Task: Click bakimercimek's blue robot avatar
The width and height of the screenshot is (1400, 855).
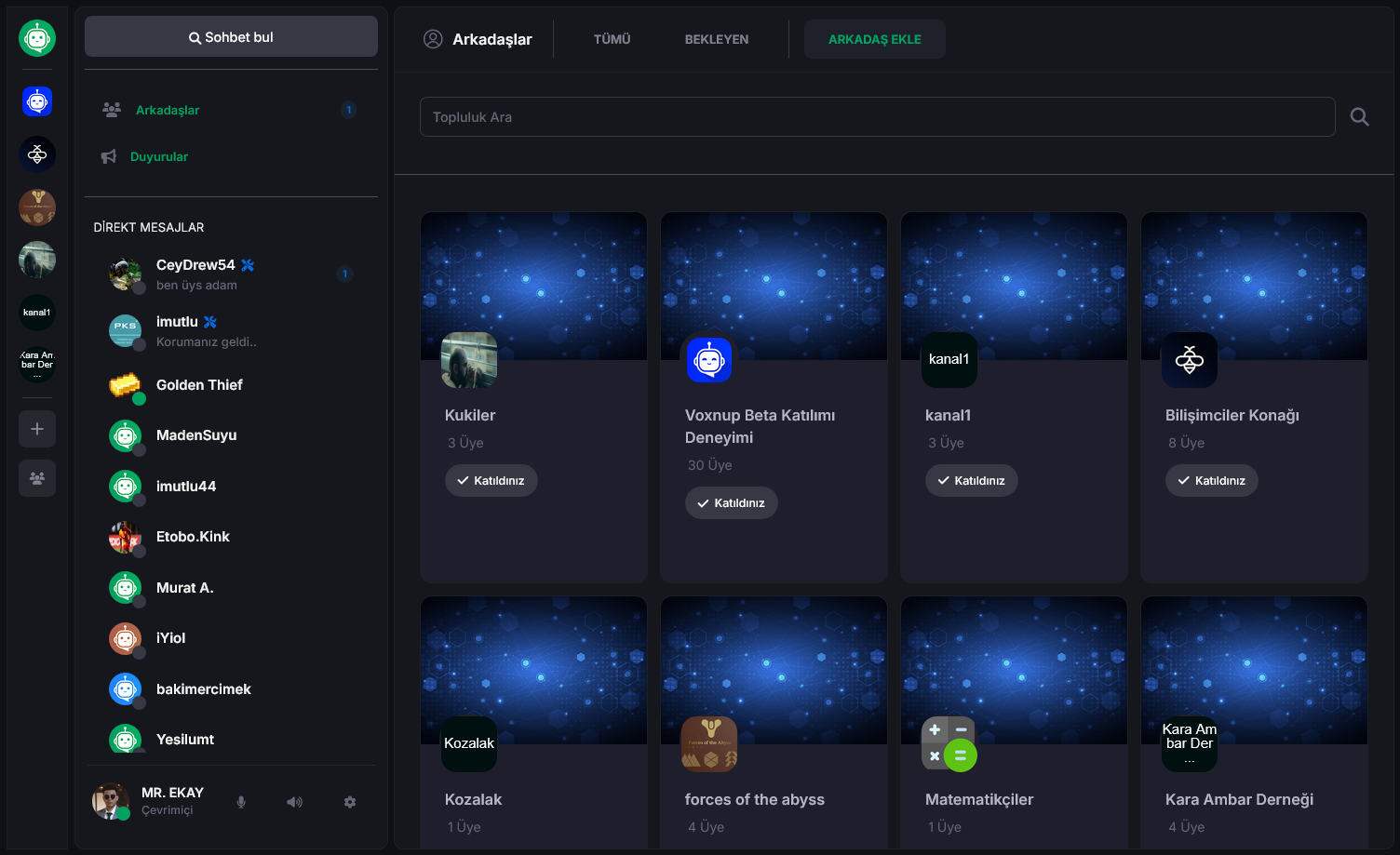Action: (125, 689)
